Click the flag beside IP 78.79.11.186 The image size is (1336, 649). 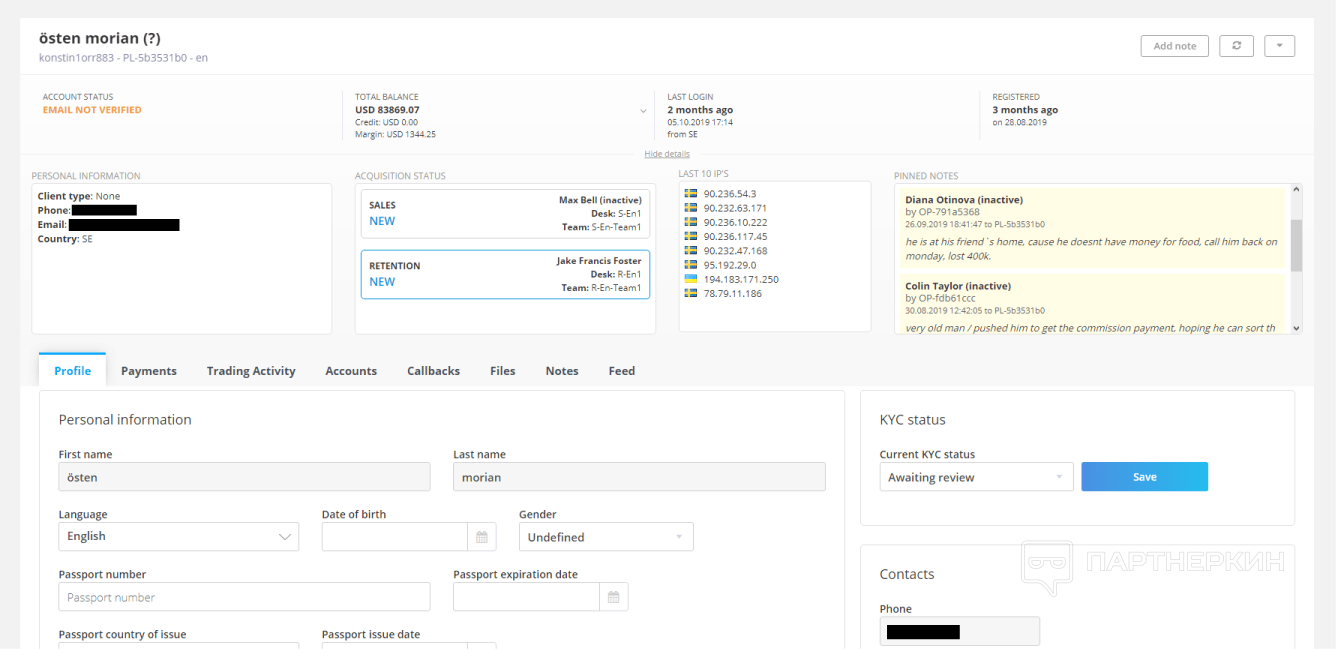(690, 294)
